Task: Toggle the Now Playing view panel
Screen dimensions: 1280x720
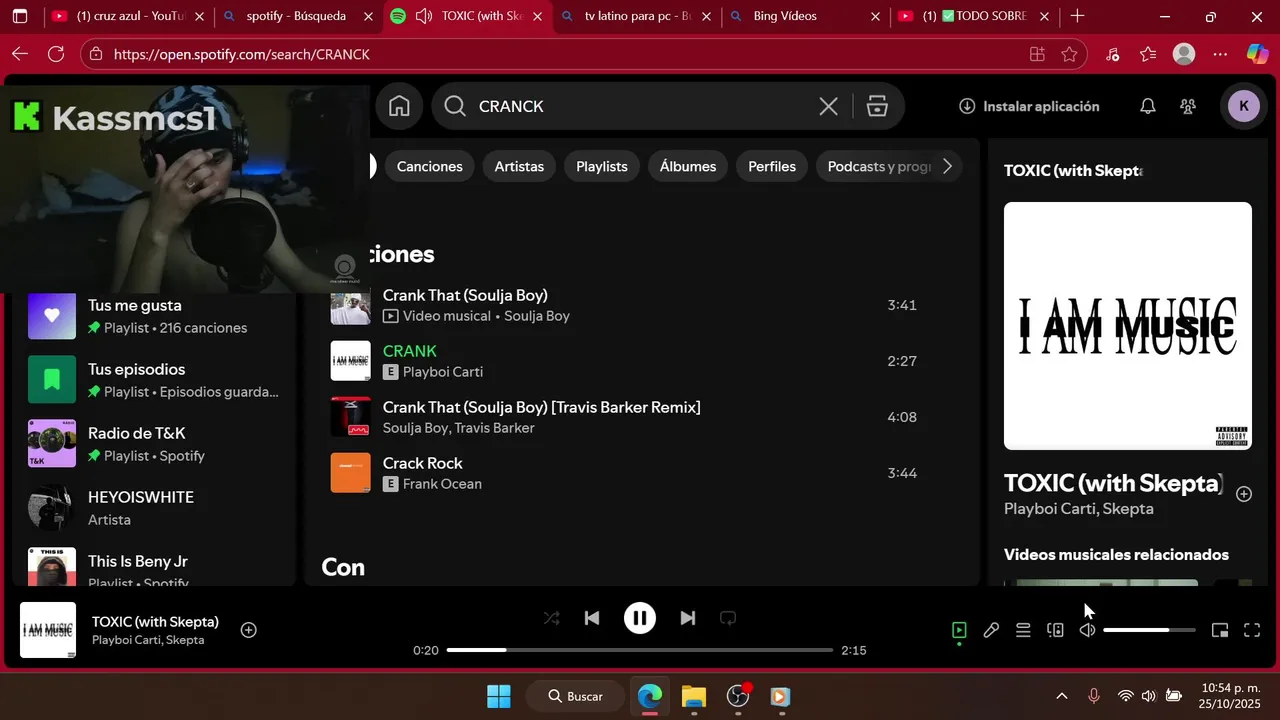Action: coord(959,630)
